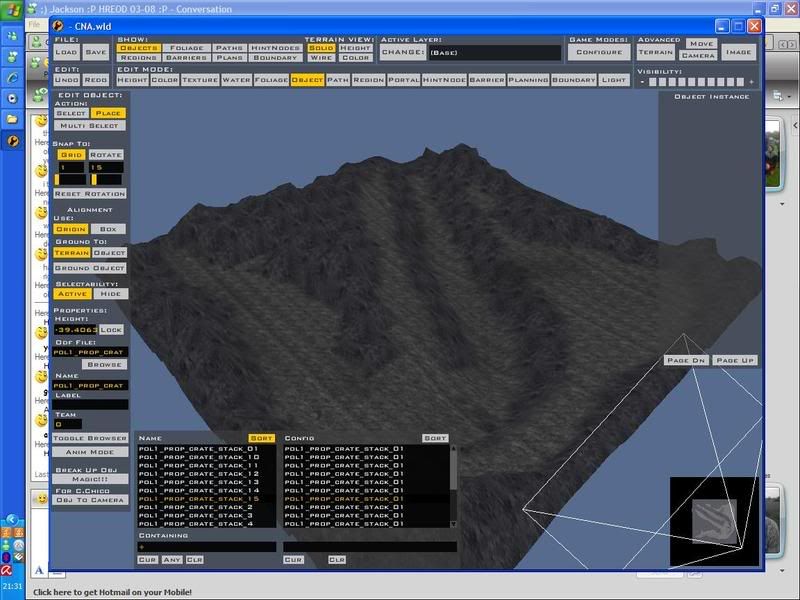The width and height of the screenshot is (800, 600).
Task: Set terrain view to Solid
Action: click(x=321, y=48)
